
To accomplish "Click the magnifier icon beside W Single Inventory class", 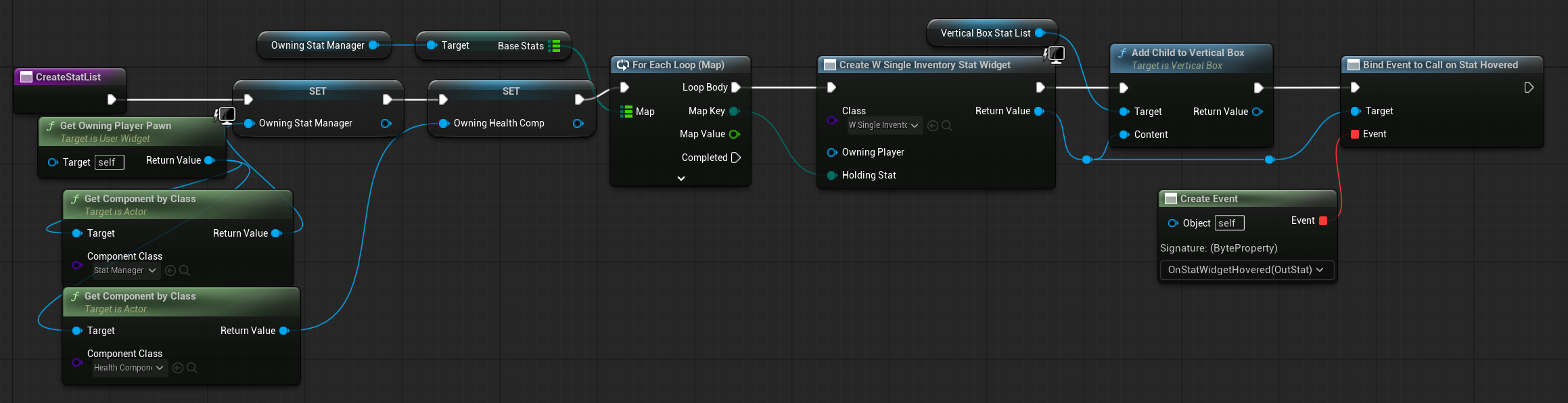I will click(947, 126).
